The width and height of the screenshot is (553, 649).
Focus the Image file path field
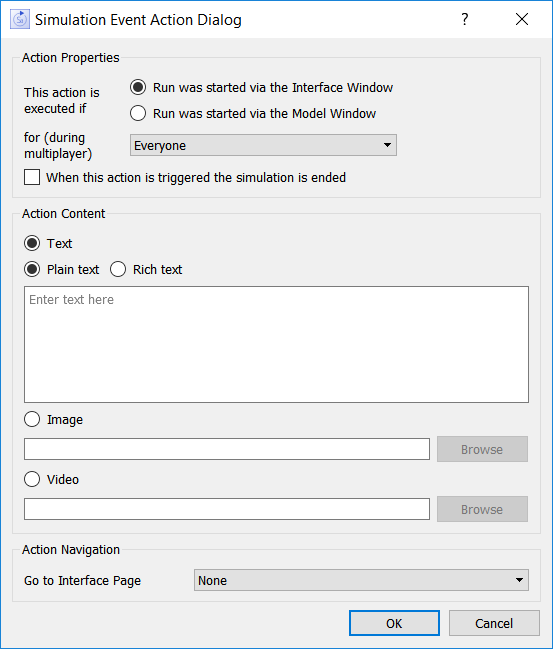[227, 449]
